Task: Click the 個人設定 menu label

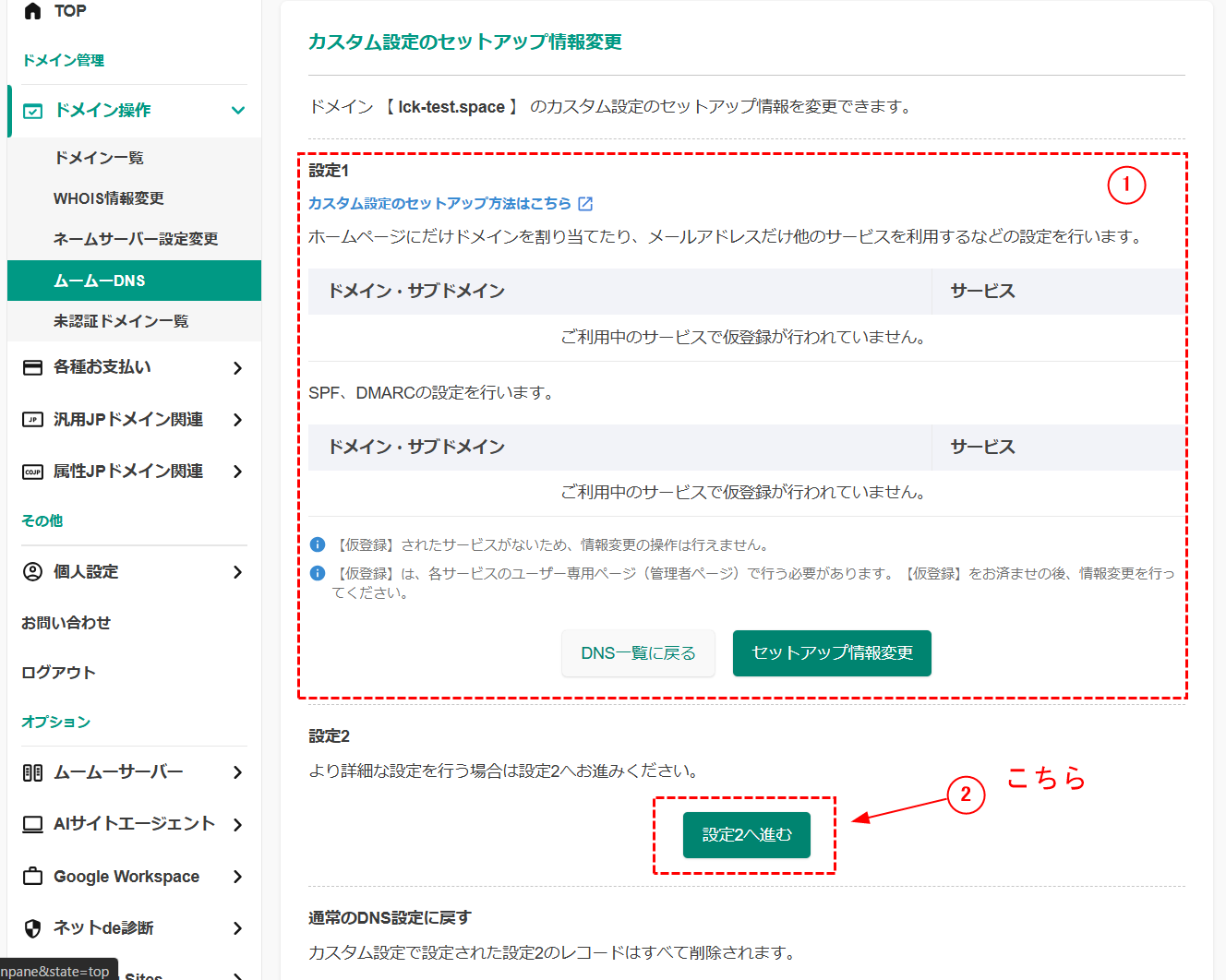Action: [x=86, y=571]
